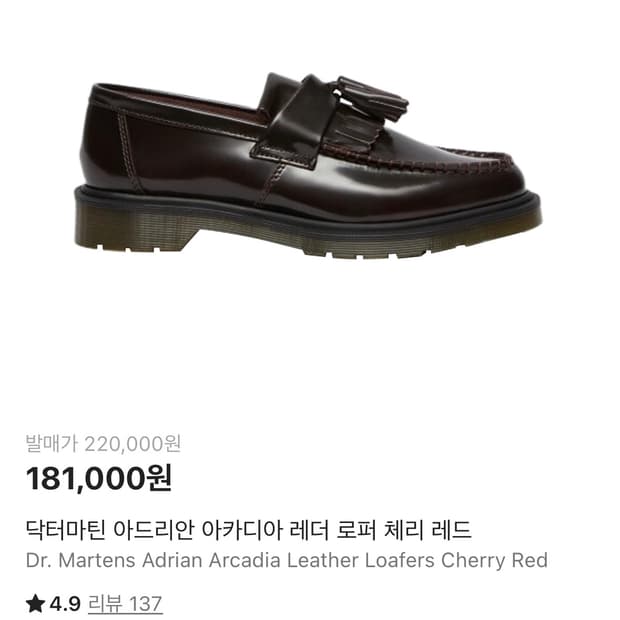Click the word Loafers in English name
This screenshot has height=620, width=620.
tap(399, 560)
